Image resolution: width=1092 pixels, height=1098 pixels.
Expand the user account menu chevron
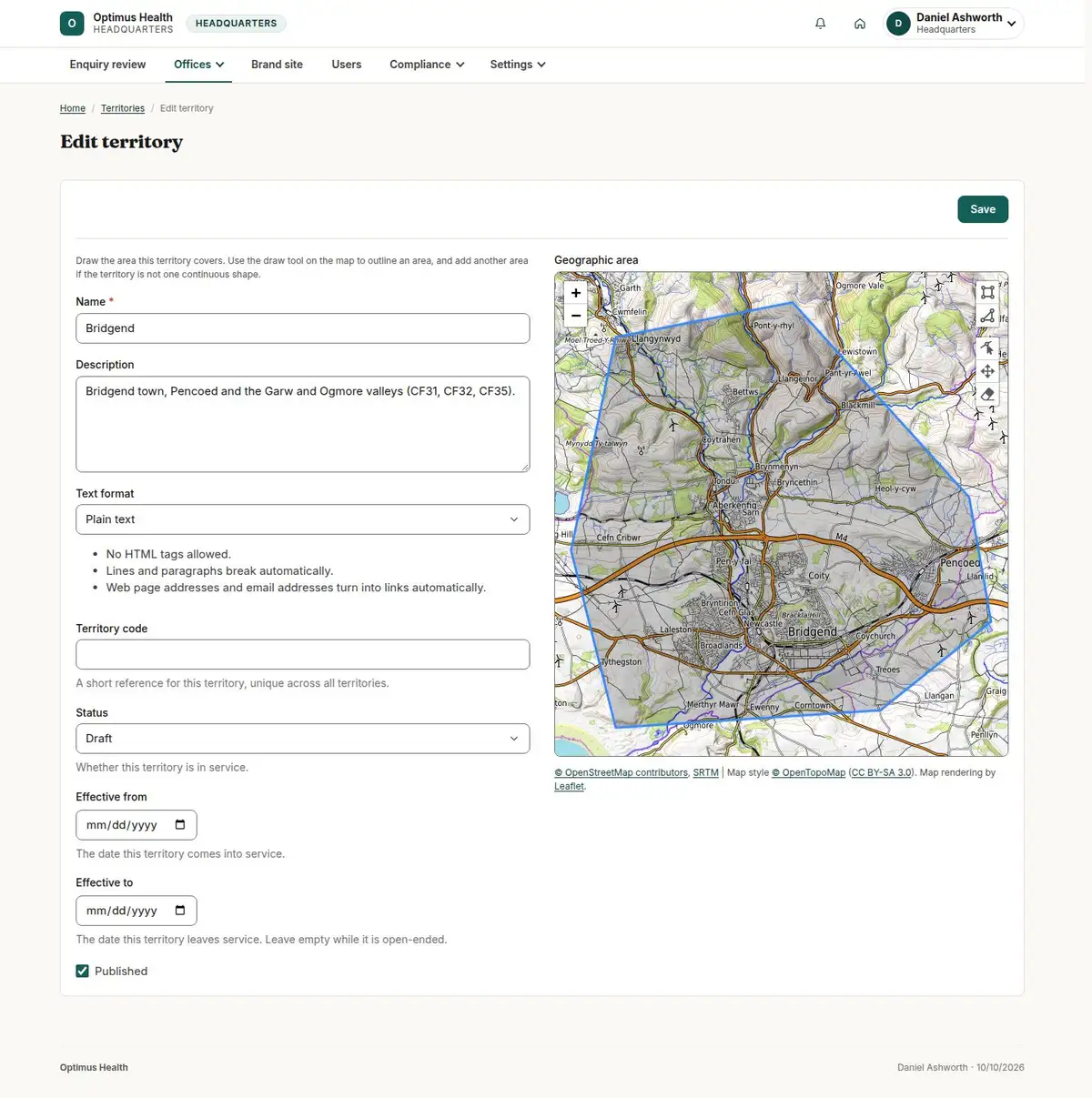point(1012,24)
